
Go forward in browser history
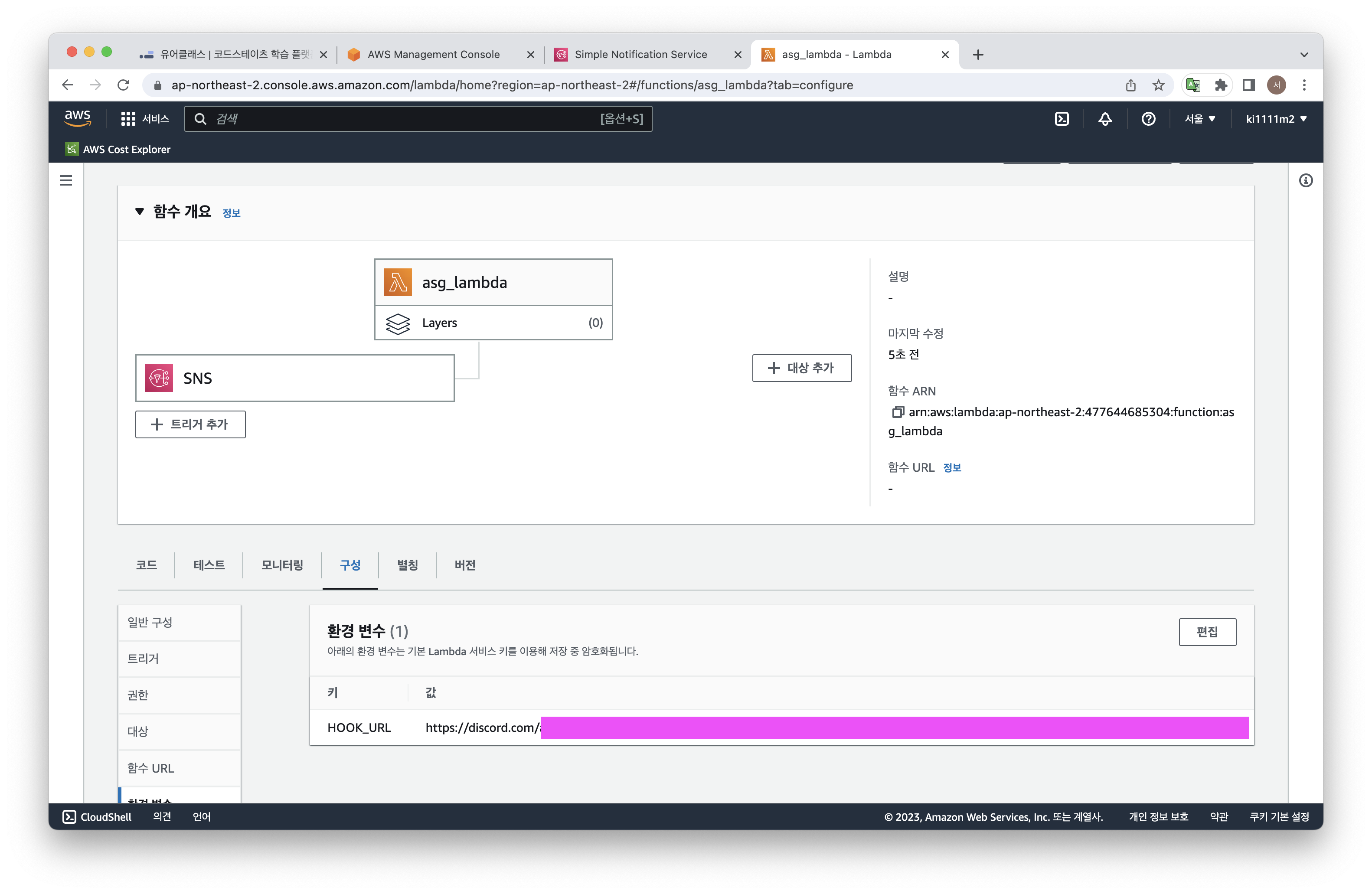[x=95, y=85]
